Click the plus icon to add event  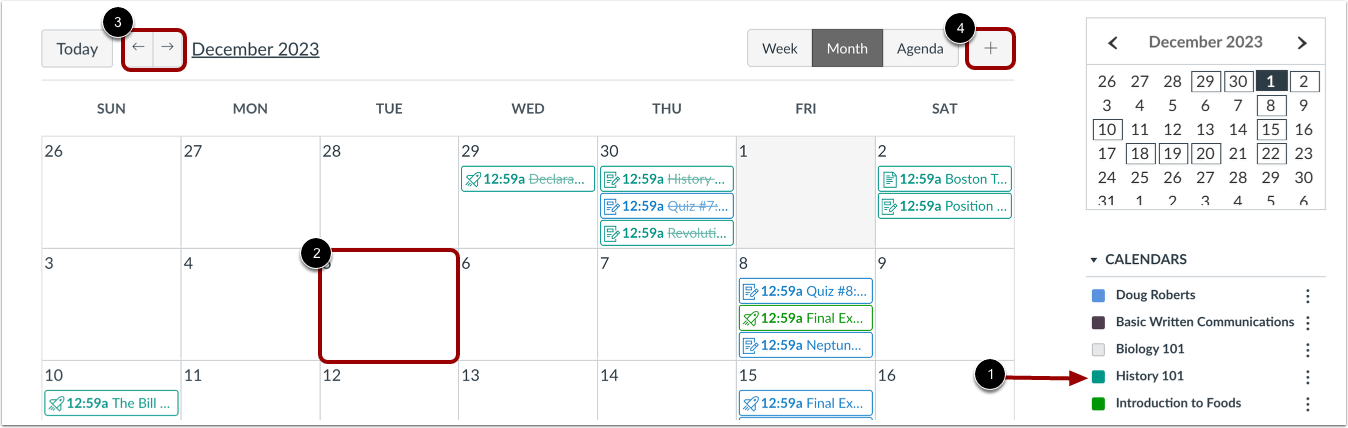coord(990,48)
